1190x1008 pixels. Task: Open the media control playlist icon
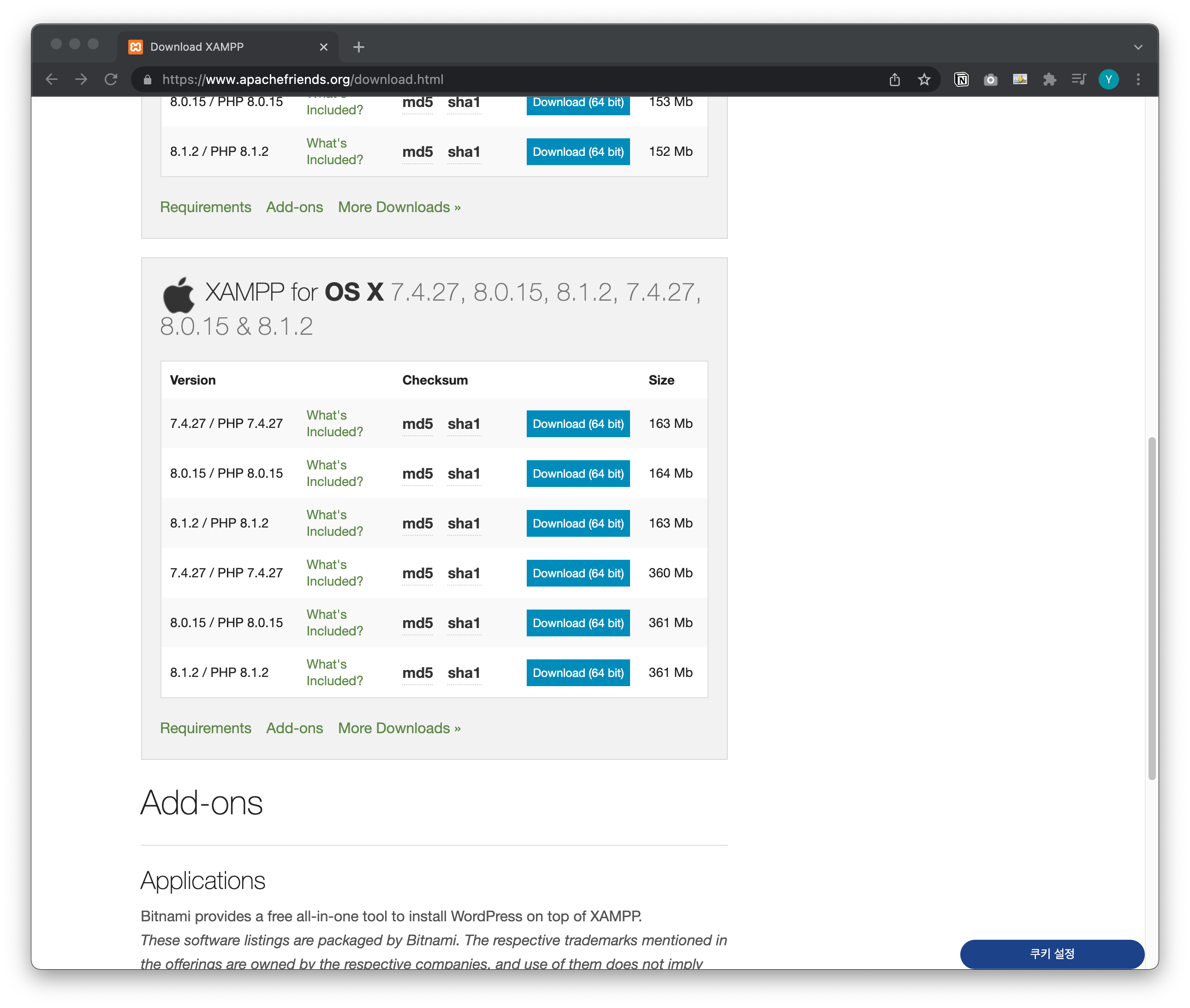pyautogui.click(x=1078, y=79)
